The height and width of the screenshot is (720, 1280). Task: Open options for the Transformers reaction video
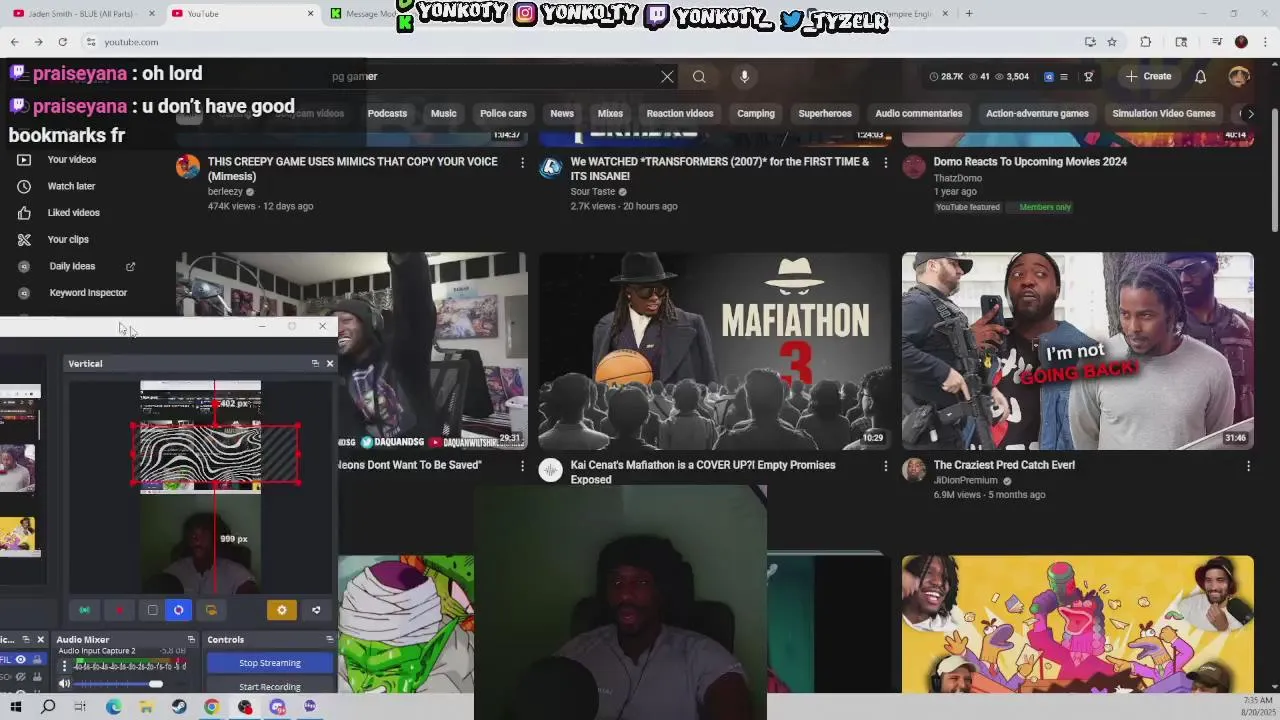coord(885,163)
